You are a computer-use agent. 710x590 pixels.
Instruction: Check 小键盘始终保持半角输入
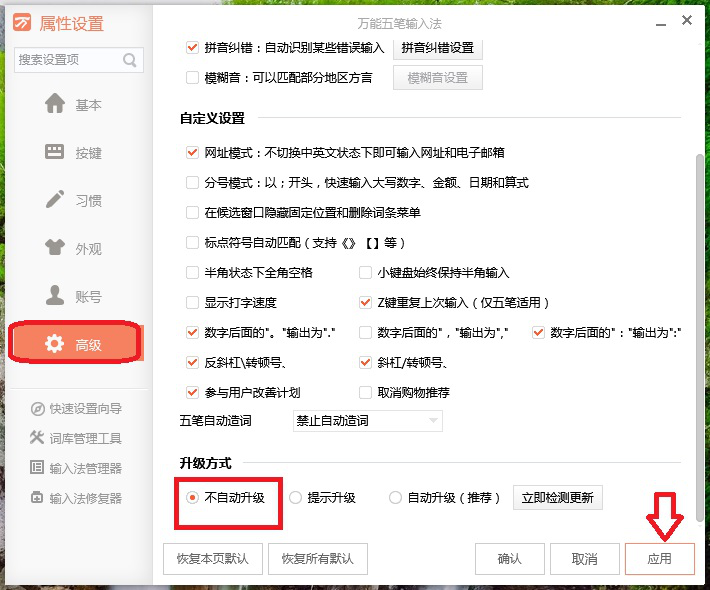click(365, 273)
